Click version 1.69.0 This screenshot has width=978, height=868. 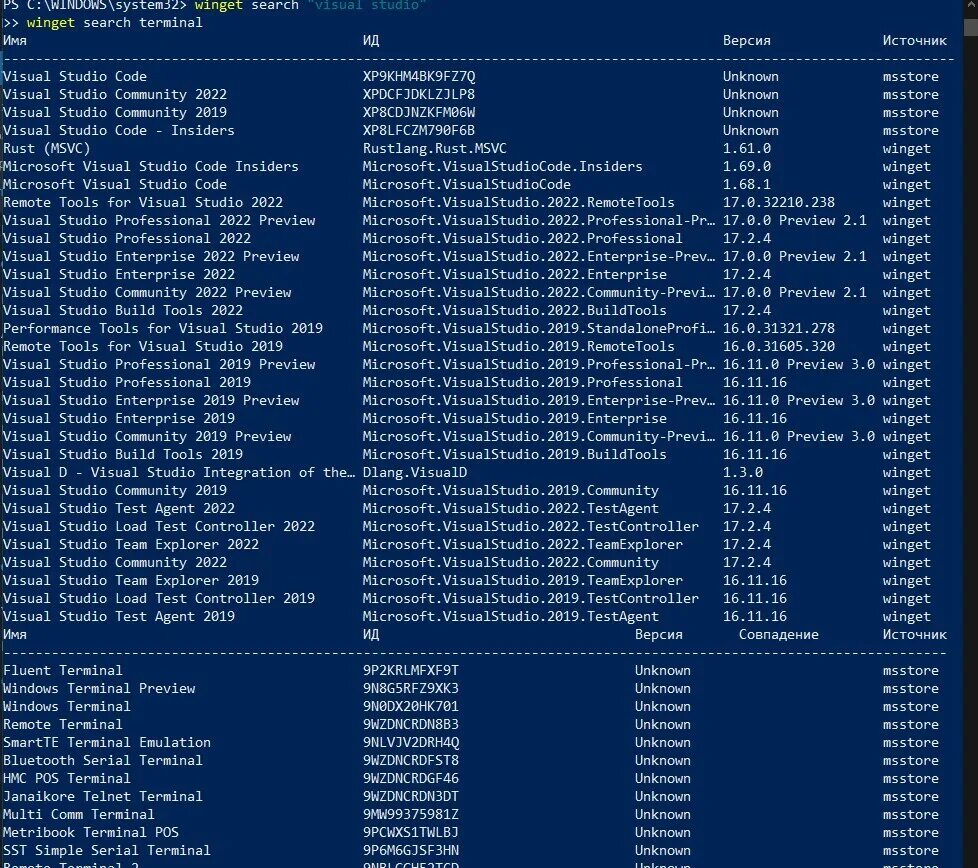(747, 167)
